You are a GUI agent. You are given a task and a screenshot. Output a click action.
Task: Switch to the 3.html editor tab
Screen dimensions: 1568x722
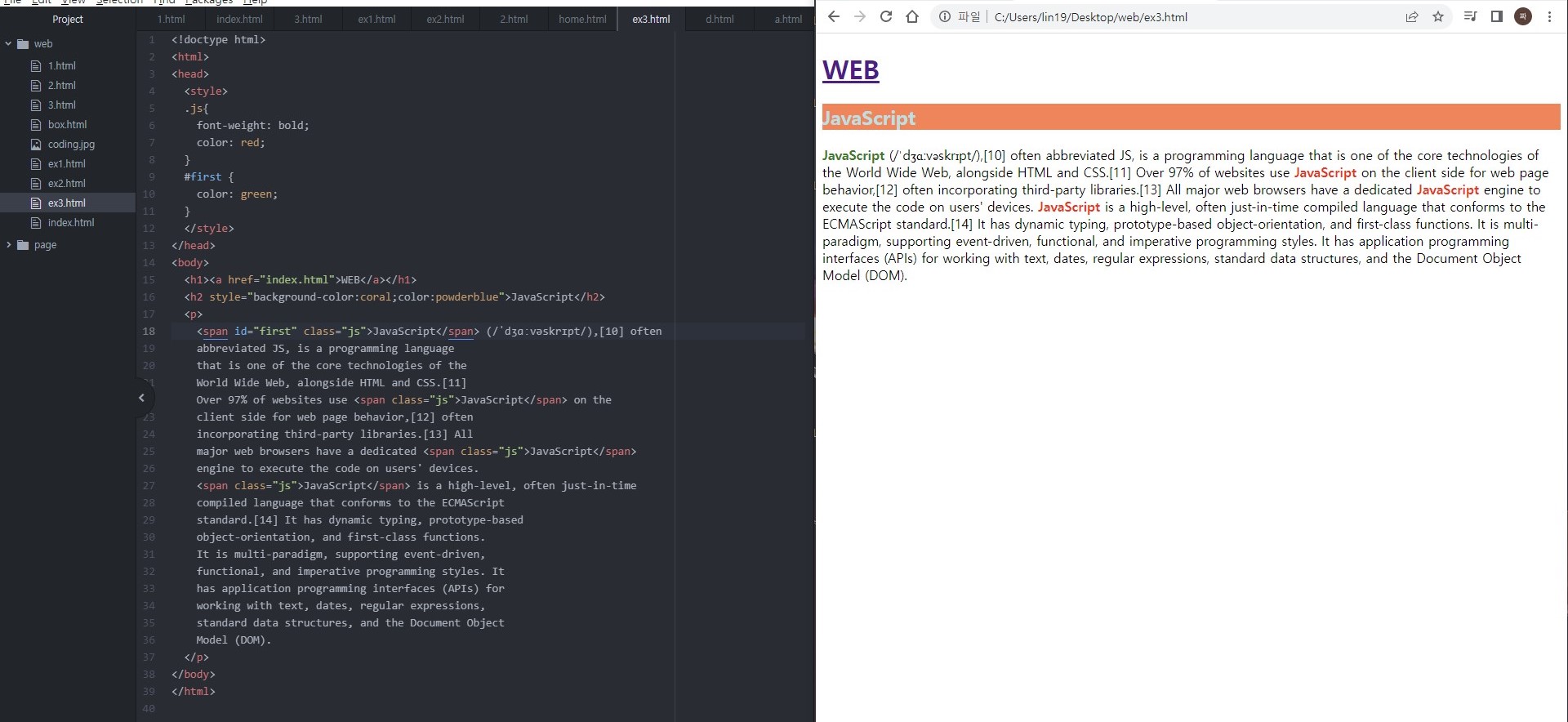[308, 19]
